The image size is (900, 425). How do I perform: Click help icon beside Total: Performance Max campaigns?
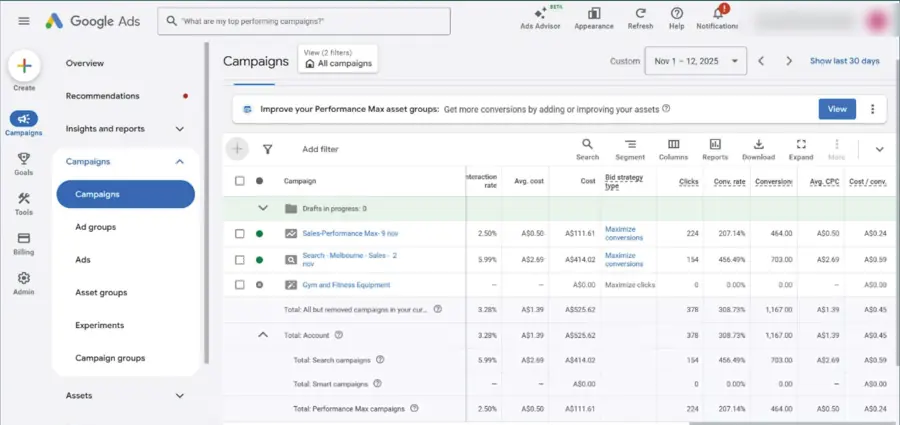pyautogui.click(x=414, y=408)
